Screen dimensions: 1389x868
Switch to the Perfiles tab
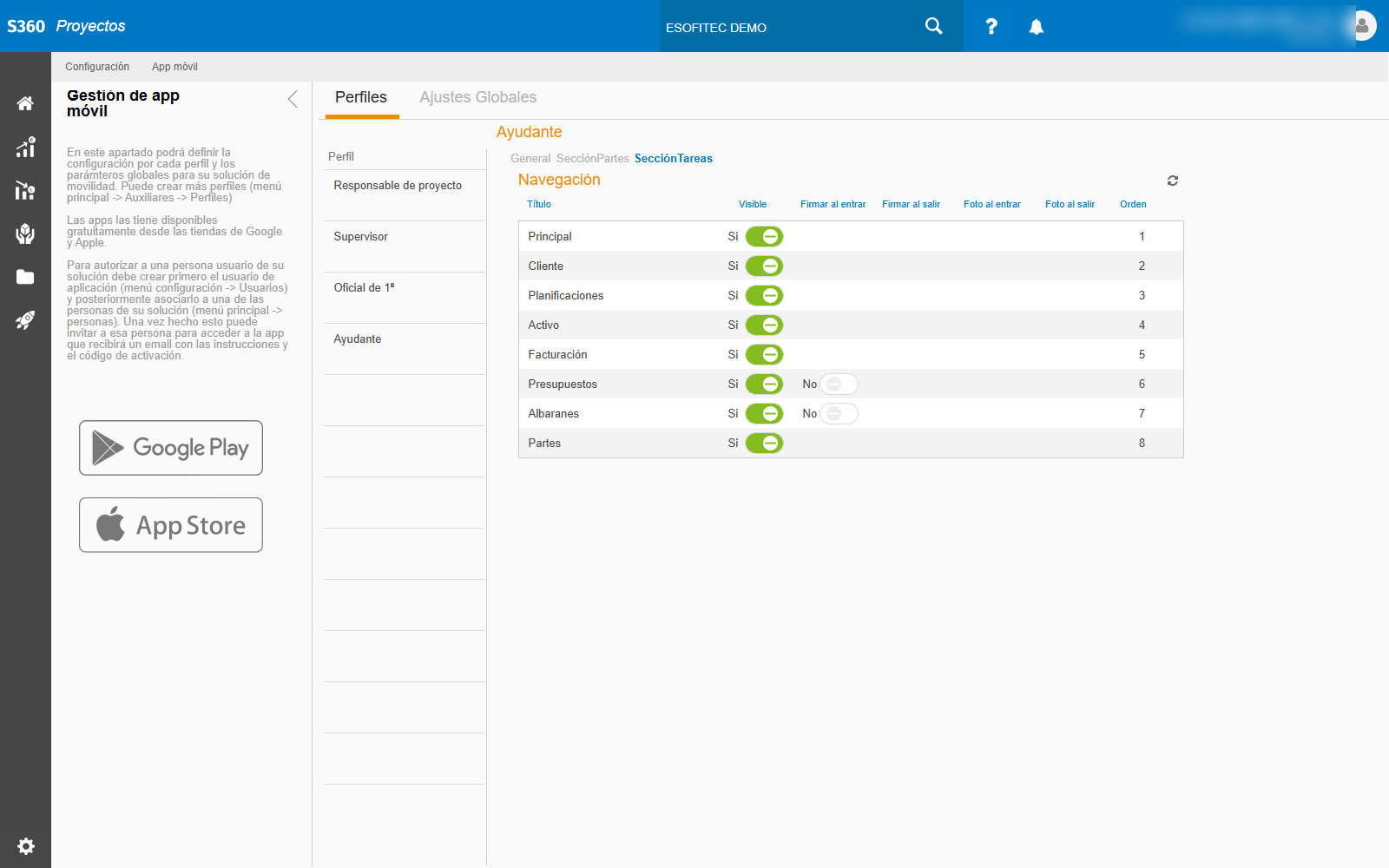[x=361, y=97]
